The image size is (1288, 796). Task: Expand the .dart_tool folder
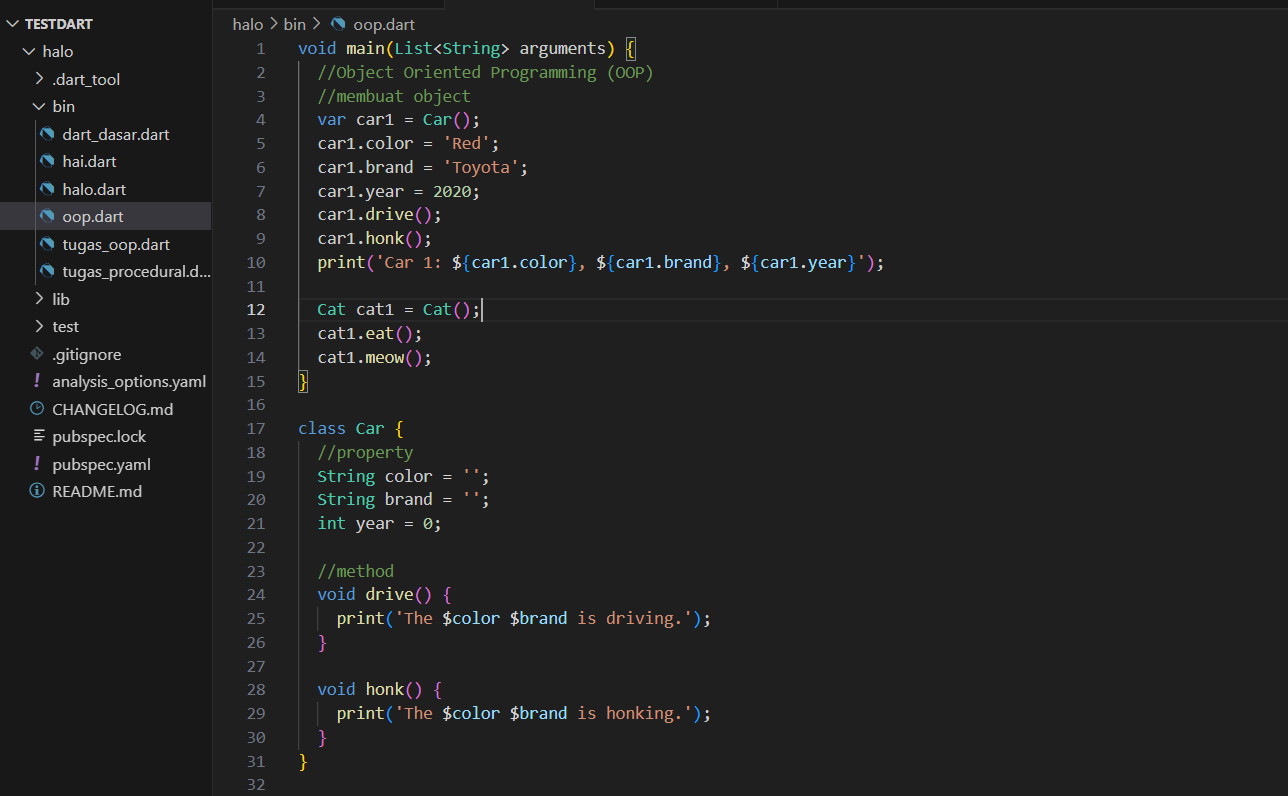(x=38, y=79)
